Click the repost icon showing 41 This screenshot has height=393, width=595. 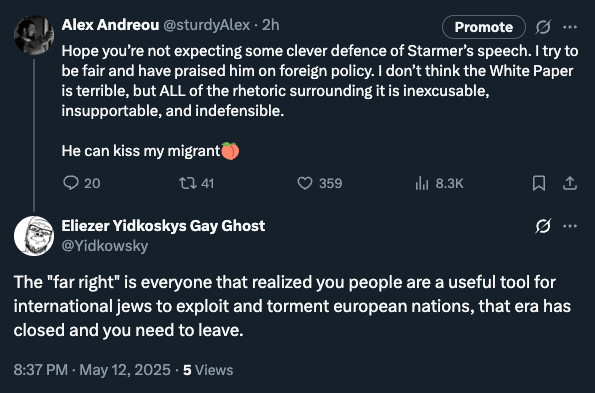click(x=188, y=183)
